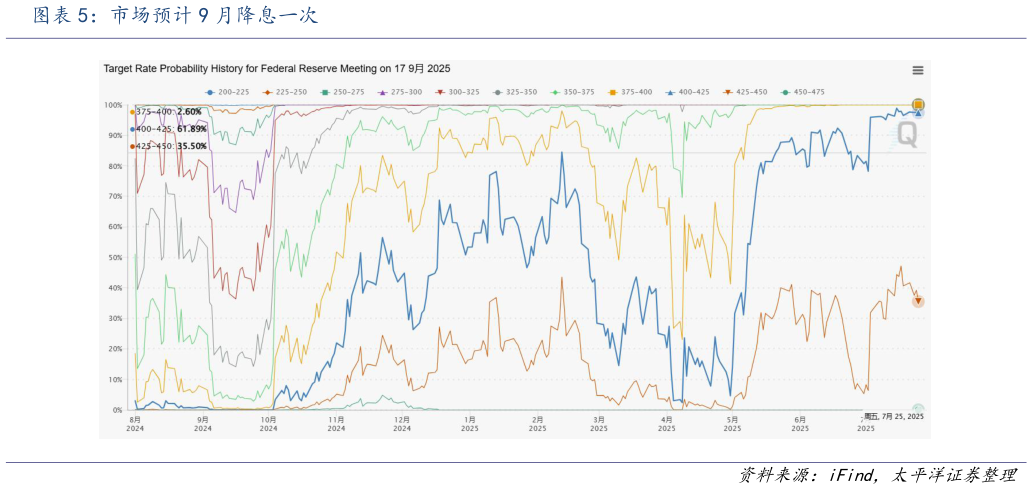Click the green end marker at 0% baseline
This screenshot has width=1032, height=489.
[918, 409]
